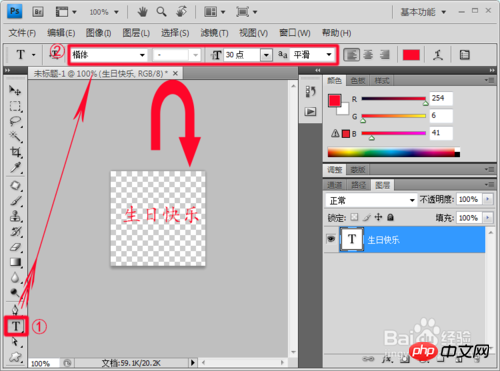Click the red text color swatch
This screenshot has height=371, width=500.
[411, 55]
